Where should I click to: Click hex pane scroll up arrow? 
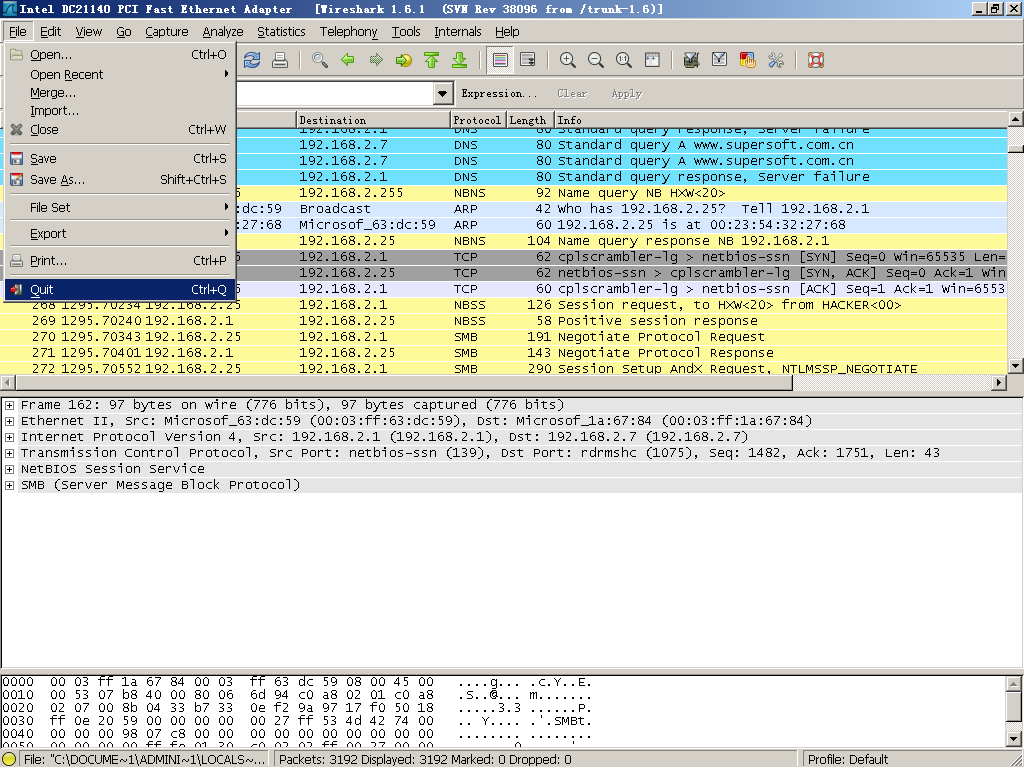1014,684
